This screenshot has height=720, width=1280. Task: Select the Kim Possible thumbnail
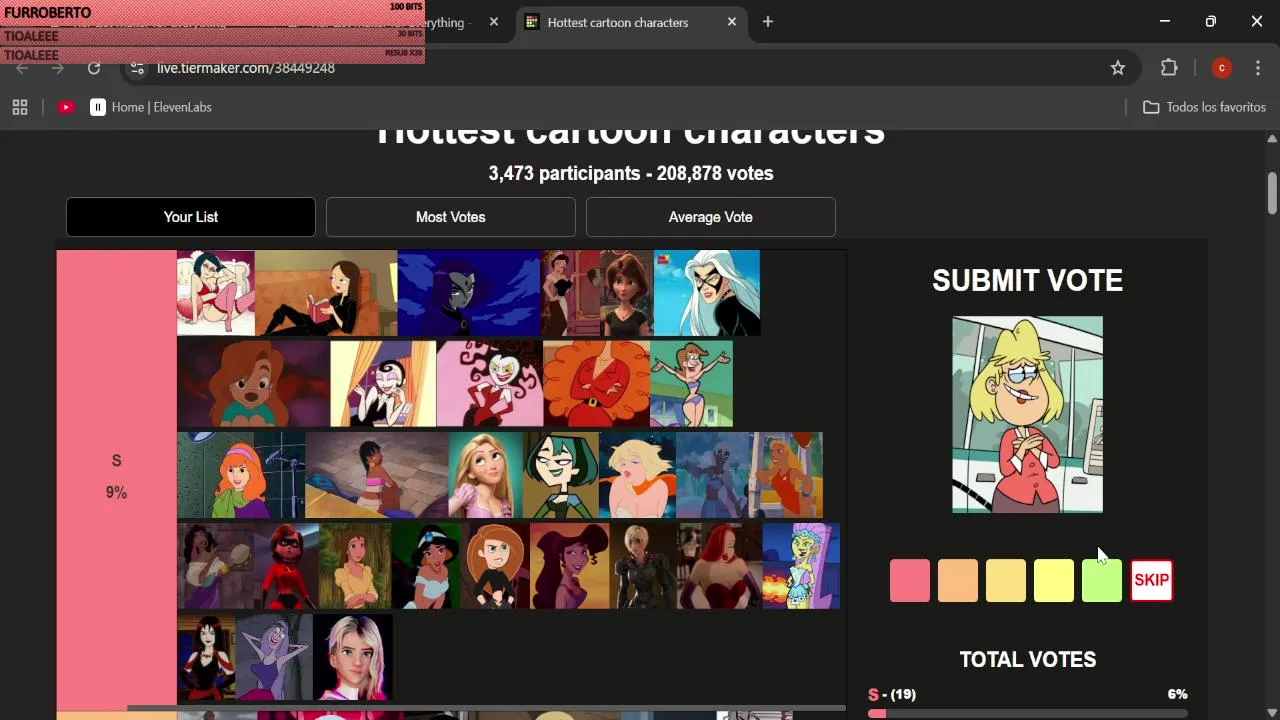pyautogui.click(x=495, y=566)
